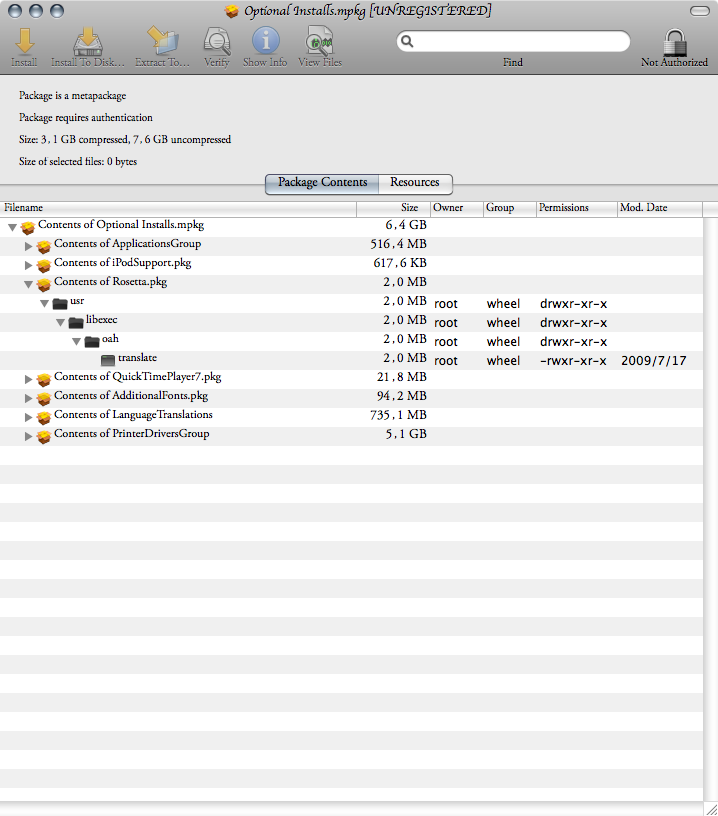
Task: Click the Optional Installs.mpkg package icon
Action: [28, 227]
